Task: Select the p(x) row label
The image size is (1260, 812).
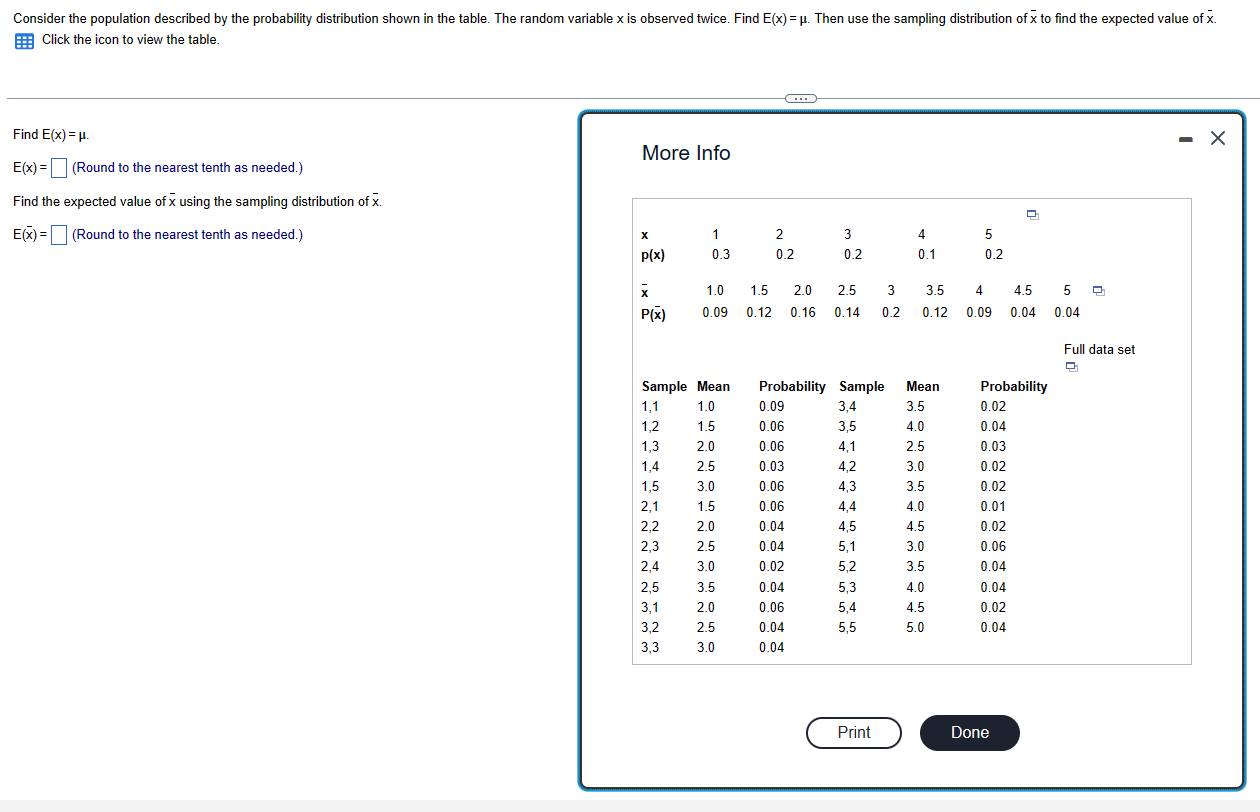Action: click(652, 255)
